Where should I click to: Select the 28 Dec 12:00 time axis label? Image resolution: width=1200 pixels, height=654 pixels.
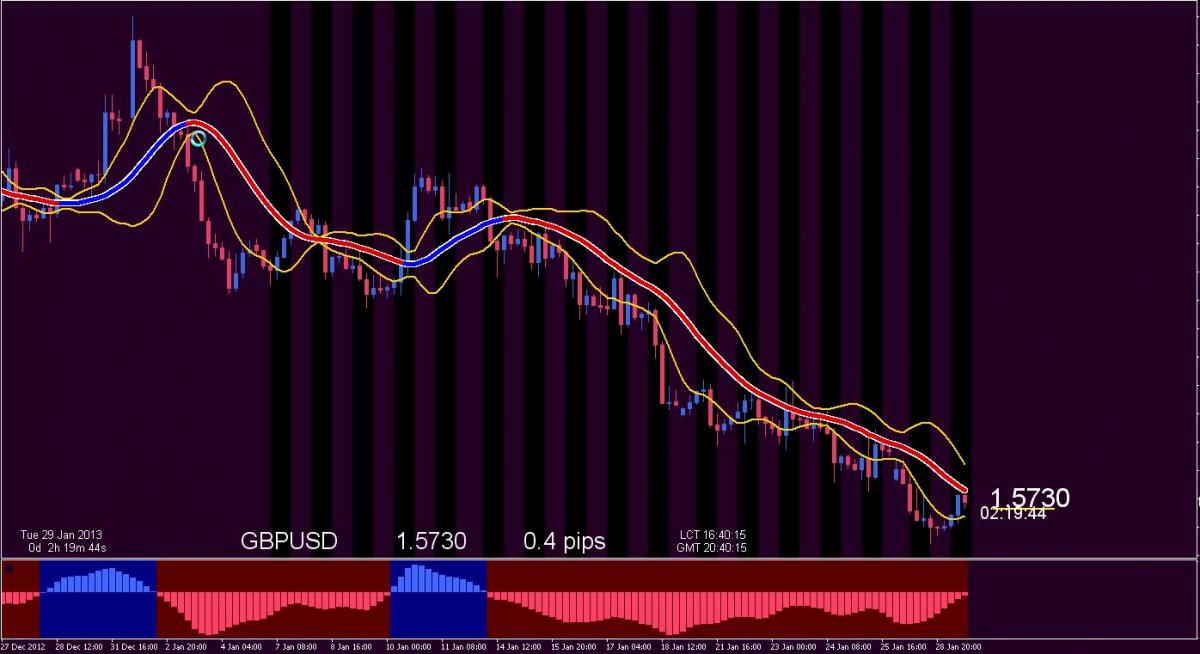pos(79,647)
